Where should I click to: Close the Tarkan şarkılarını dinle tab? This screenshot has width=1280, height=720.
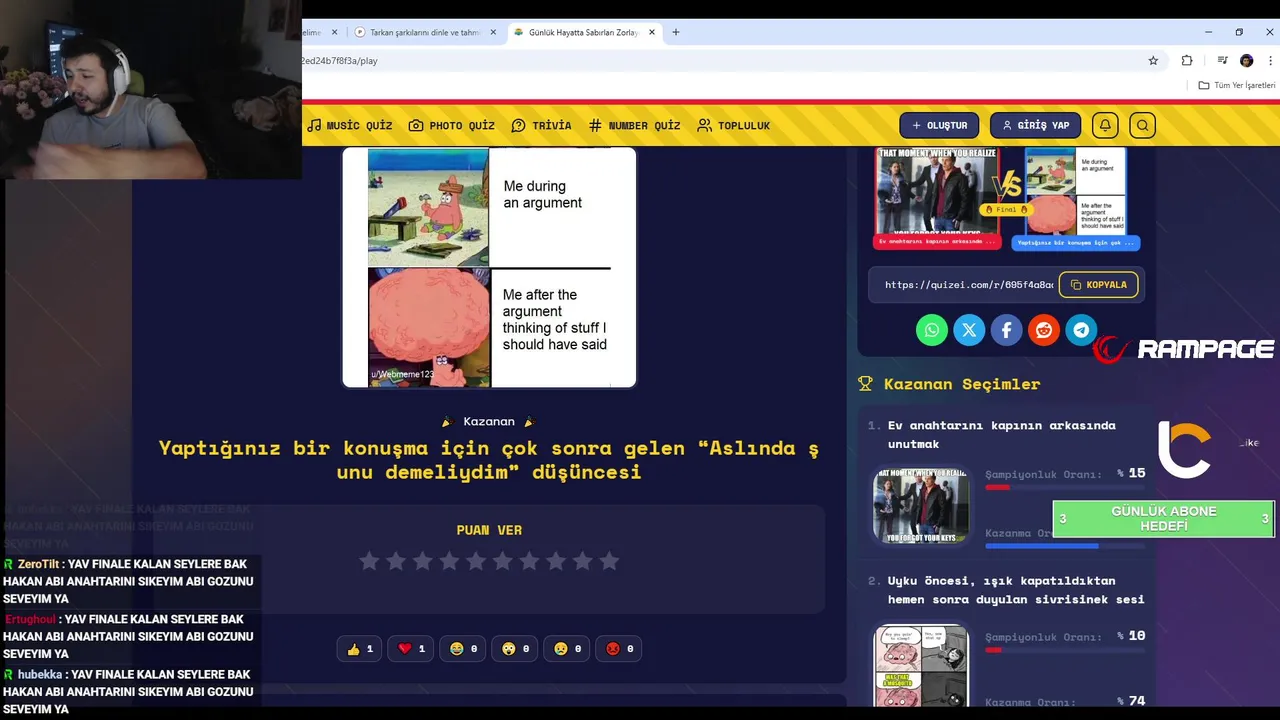click(x=492, y=32)
